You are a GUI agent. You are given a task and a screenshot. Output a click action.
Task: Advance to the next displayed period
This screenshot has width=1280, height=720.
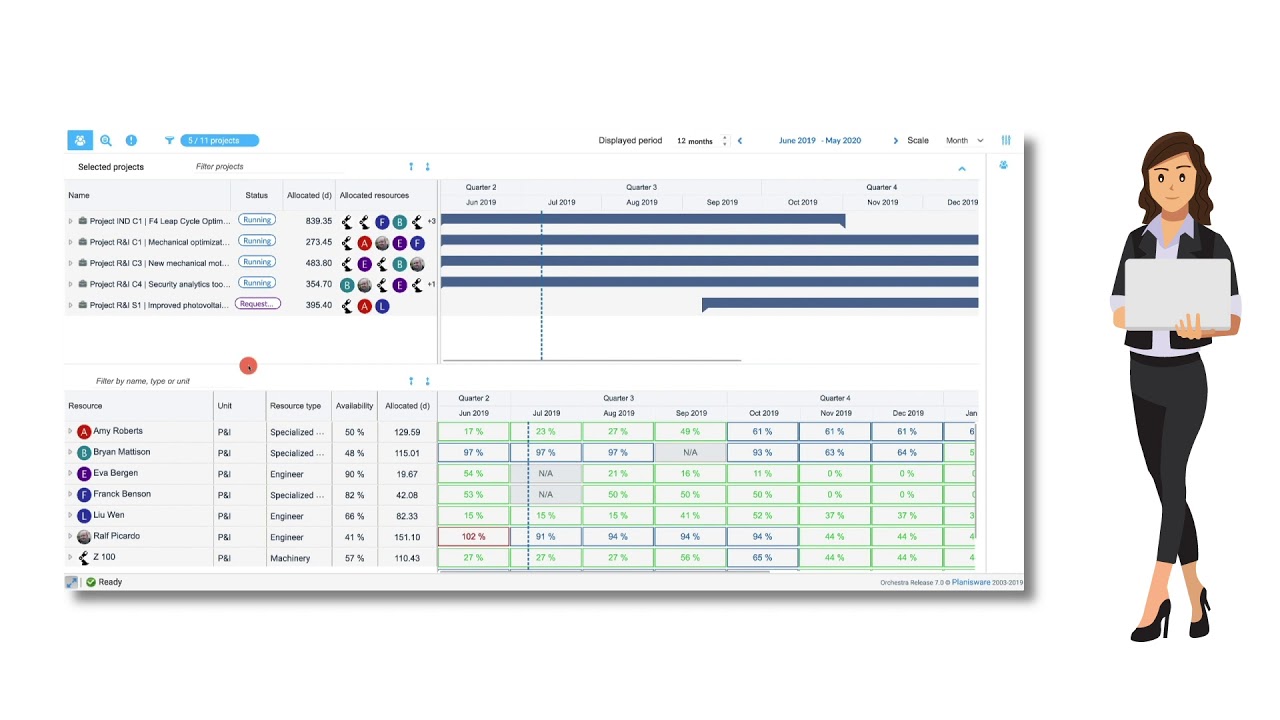[895, 141]
